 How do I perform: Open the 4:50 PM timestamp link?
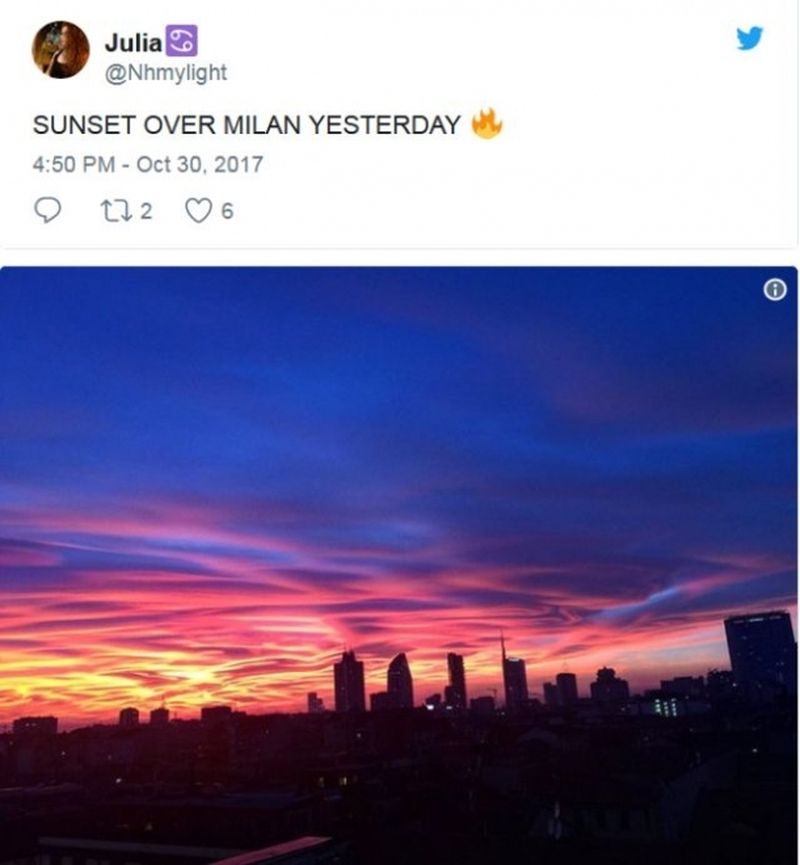click(73, 164)
